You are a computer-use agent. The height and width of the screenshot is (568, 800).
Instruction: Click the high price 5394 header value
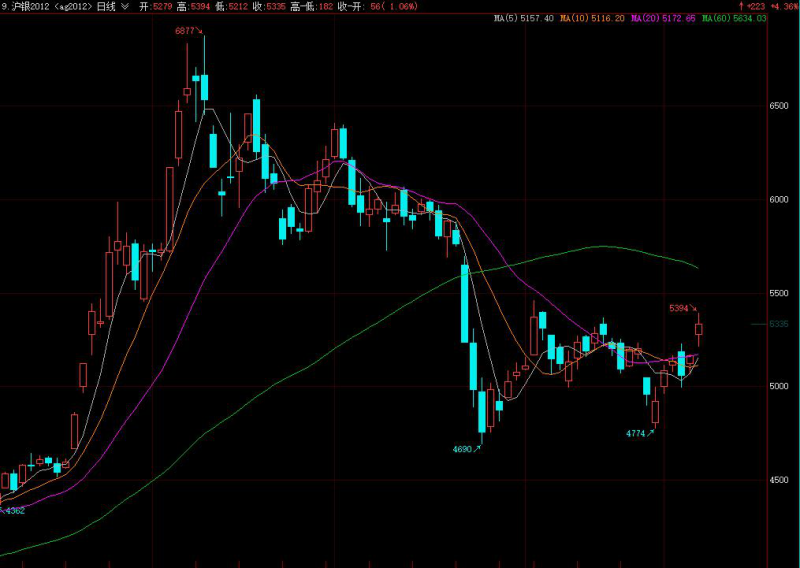(x=203, y=6)
